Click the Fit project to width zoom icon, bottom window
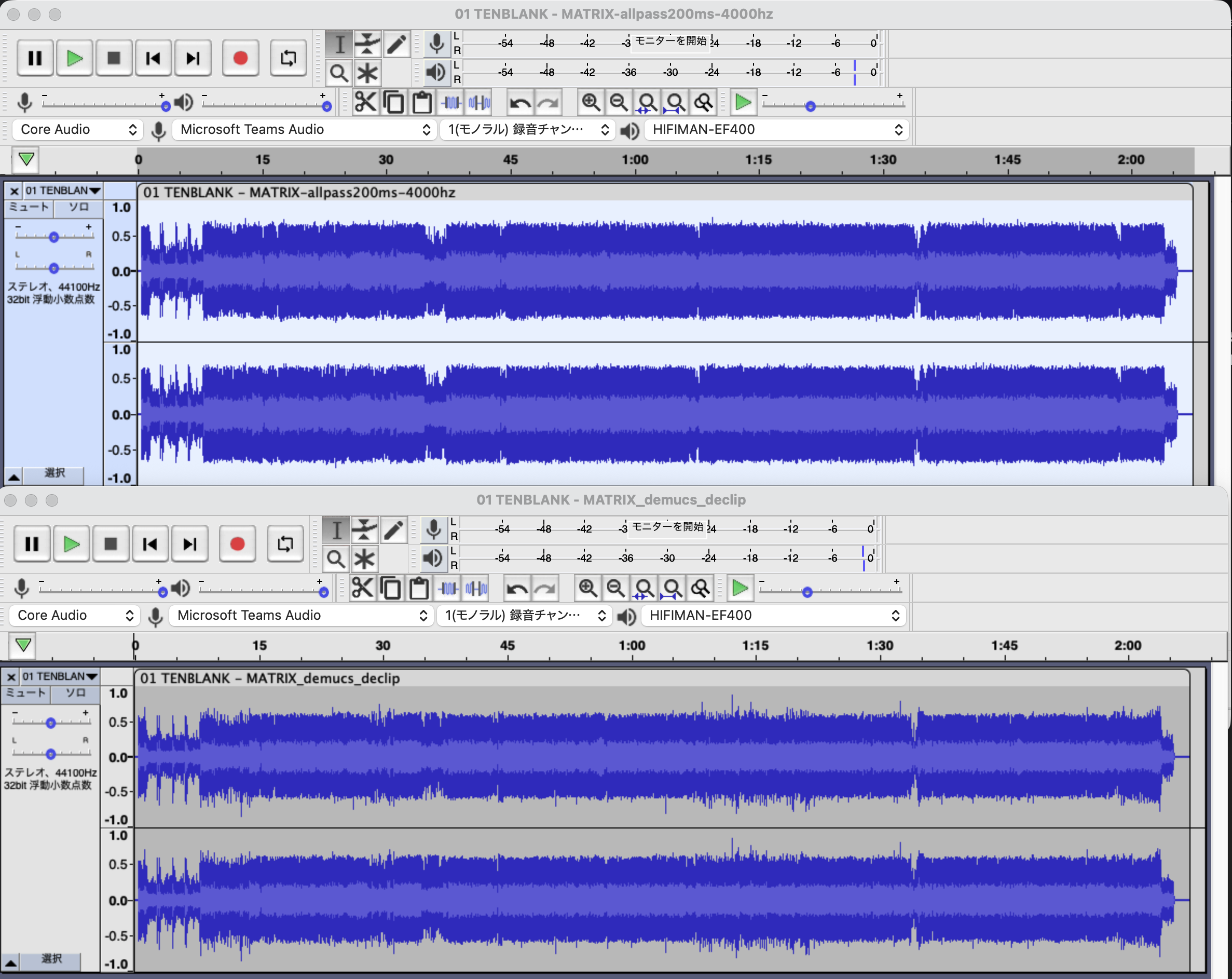Viewport: 1232px width, 979px height. [x=672, y=589]
